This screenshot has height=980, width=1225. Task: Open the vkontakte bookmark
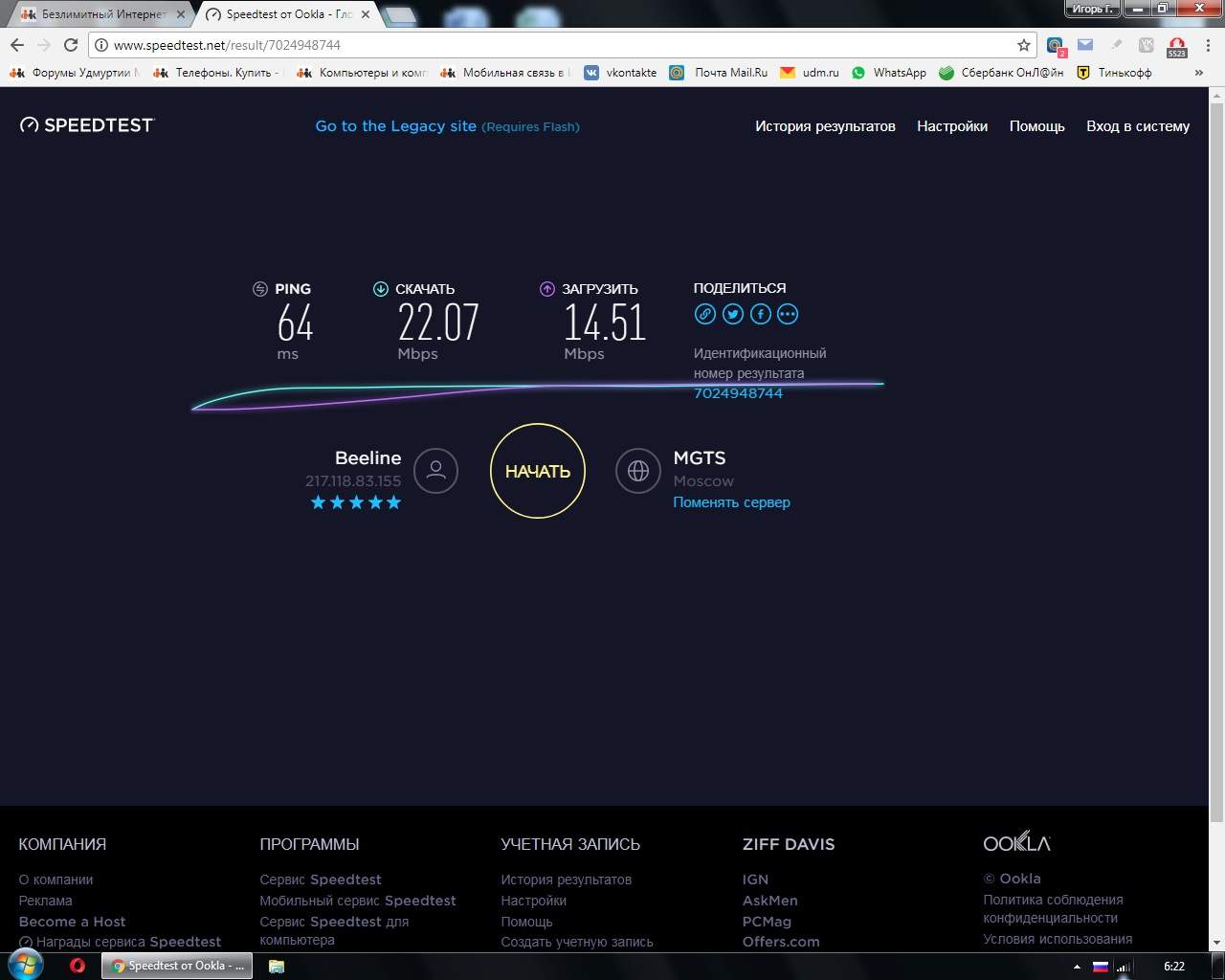(620, 73)
